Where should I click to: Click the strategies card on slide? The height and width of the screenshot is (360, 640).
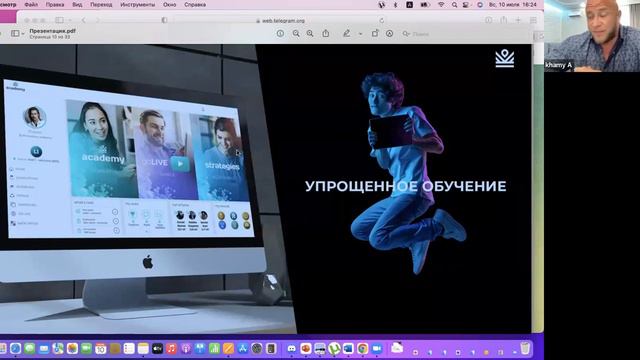(220, 159)
